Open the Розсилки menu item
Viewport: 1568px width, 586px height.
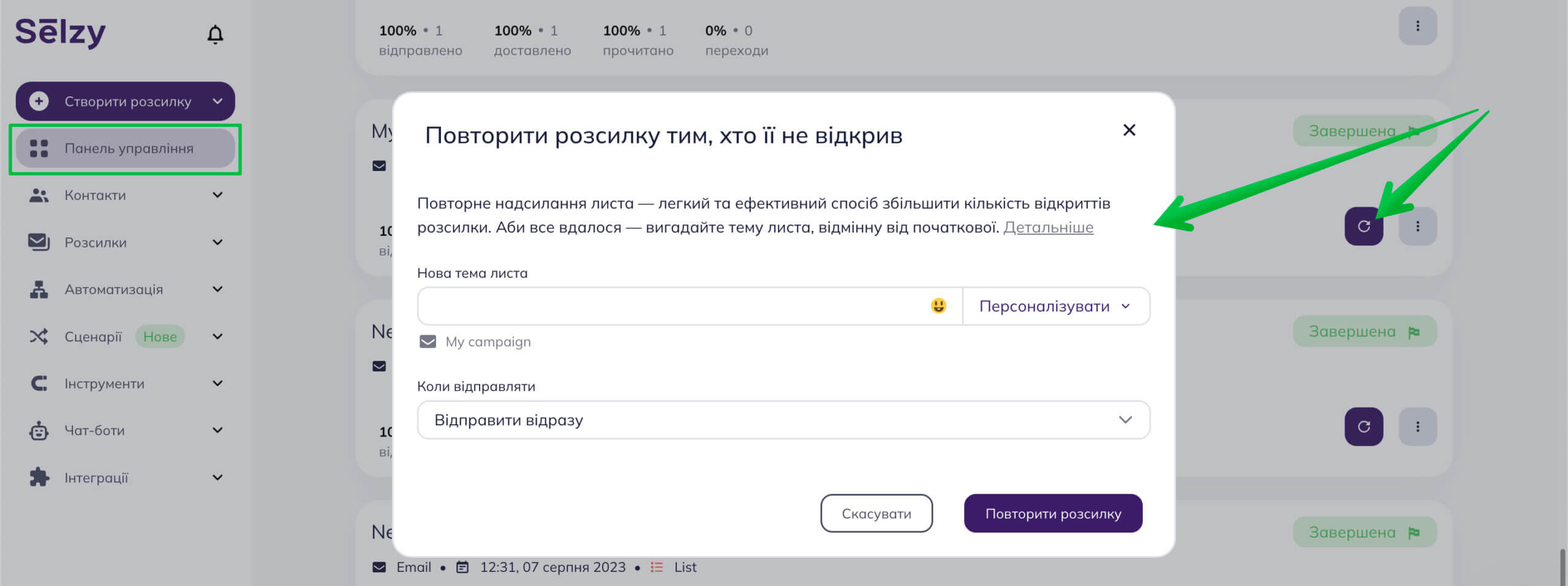(126, 242)
